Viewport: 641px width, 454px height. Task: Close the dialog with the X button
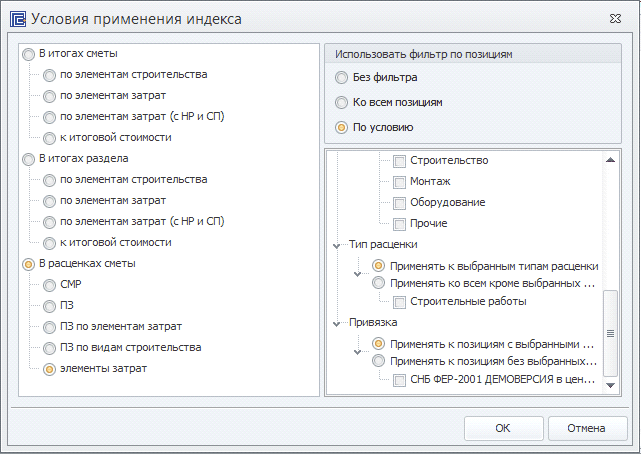pyautogui.click(x=621, y=18)
